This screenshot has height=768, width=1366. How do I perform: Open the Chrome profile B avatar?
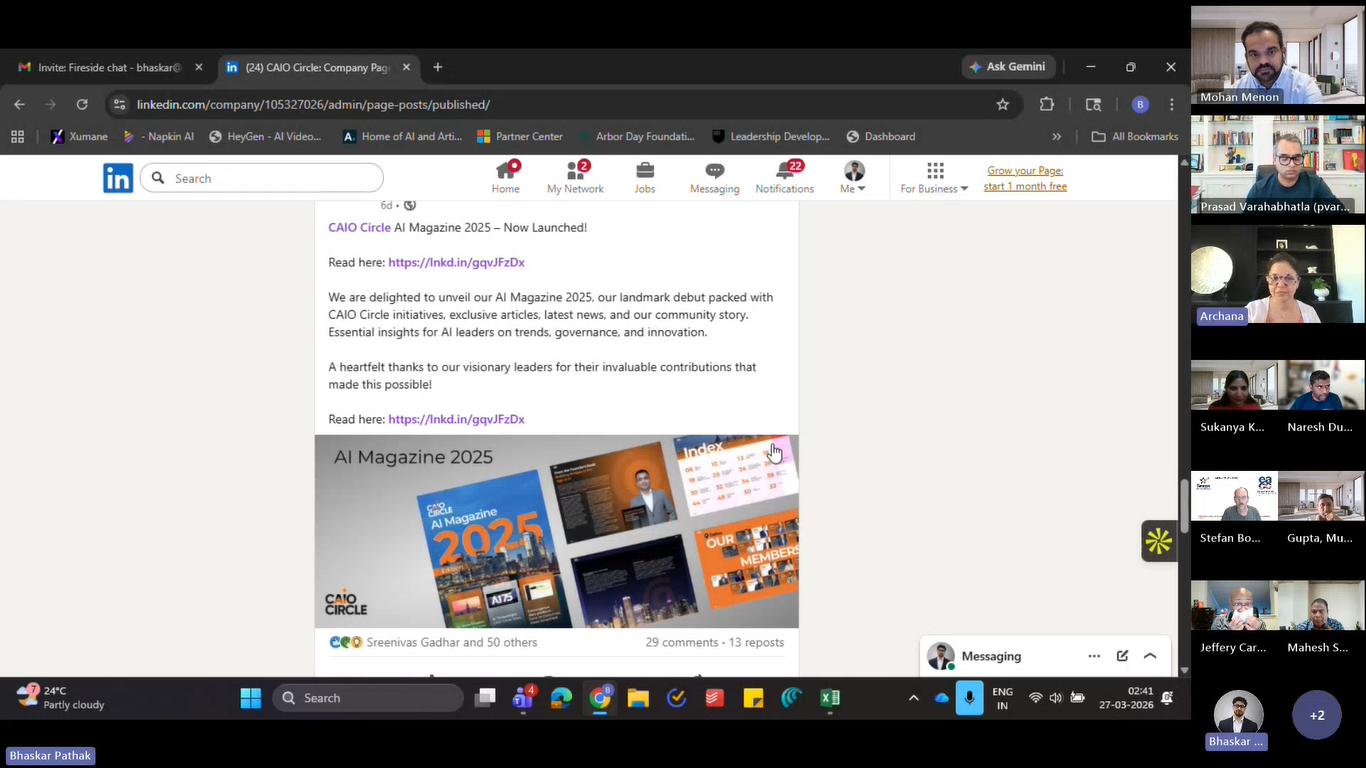click(x=1140, y=104)
